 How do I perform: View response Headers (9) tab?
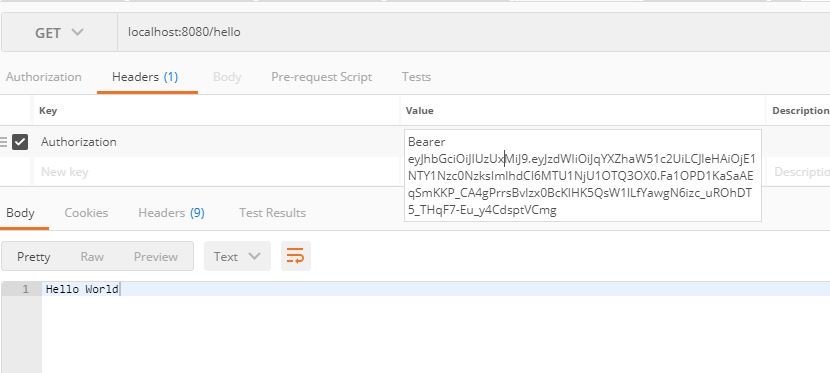pyautogui.click(x=171, y=213)
